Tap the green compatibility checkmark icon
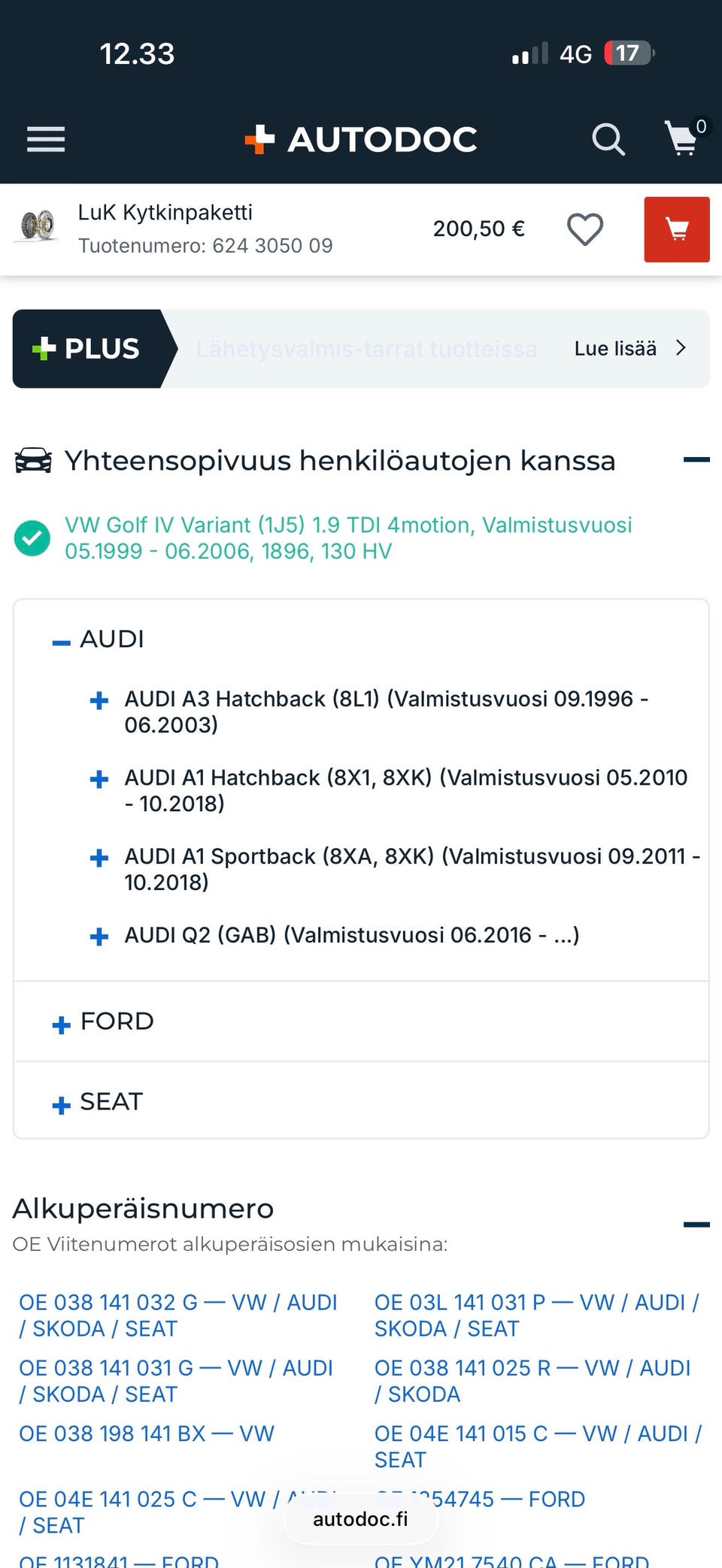Screen dimensions: 722x1568 click(32, 538)
